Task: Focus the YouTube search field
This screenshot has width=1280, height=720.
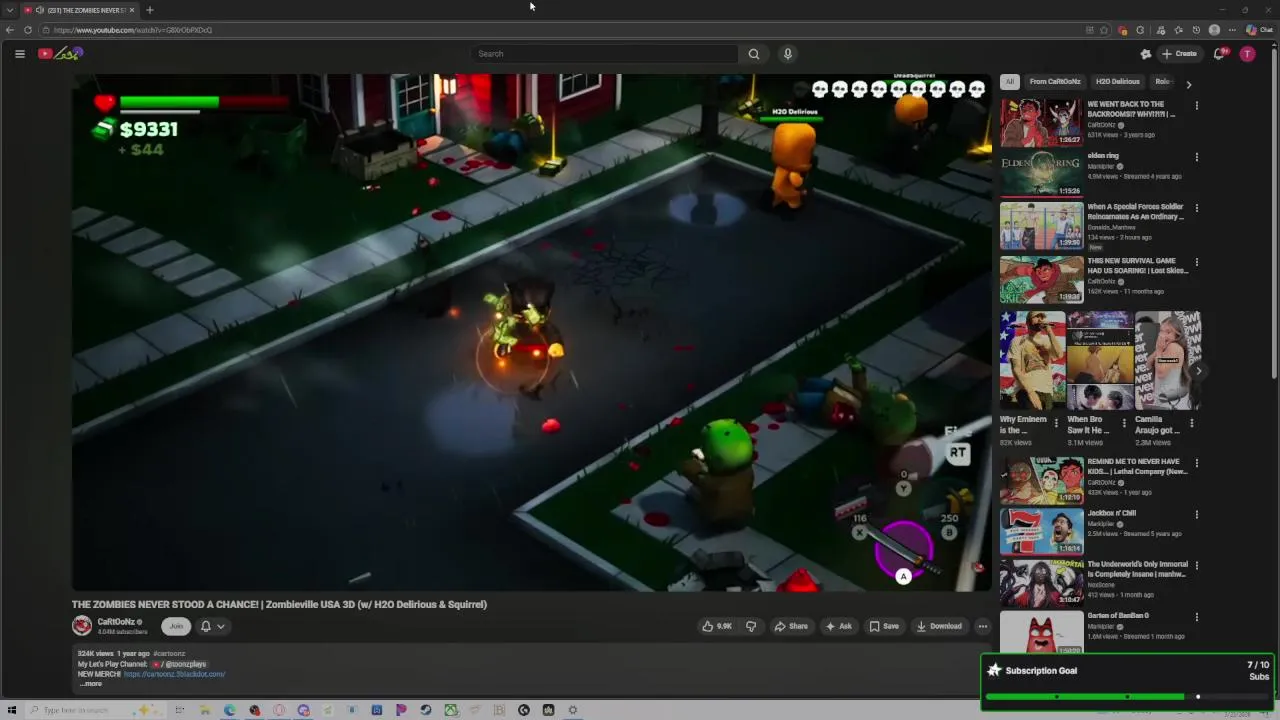Action: click(x=605, y=54)
